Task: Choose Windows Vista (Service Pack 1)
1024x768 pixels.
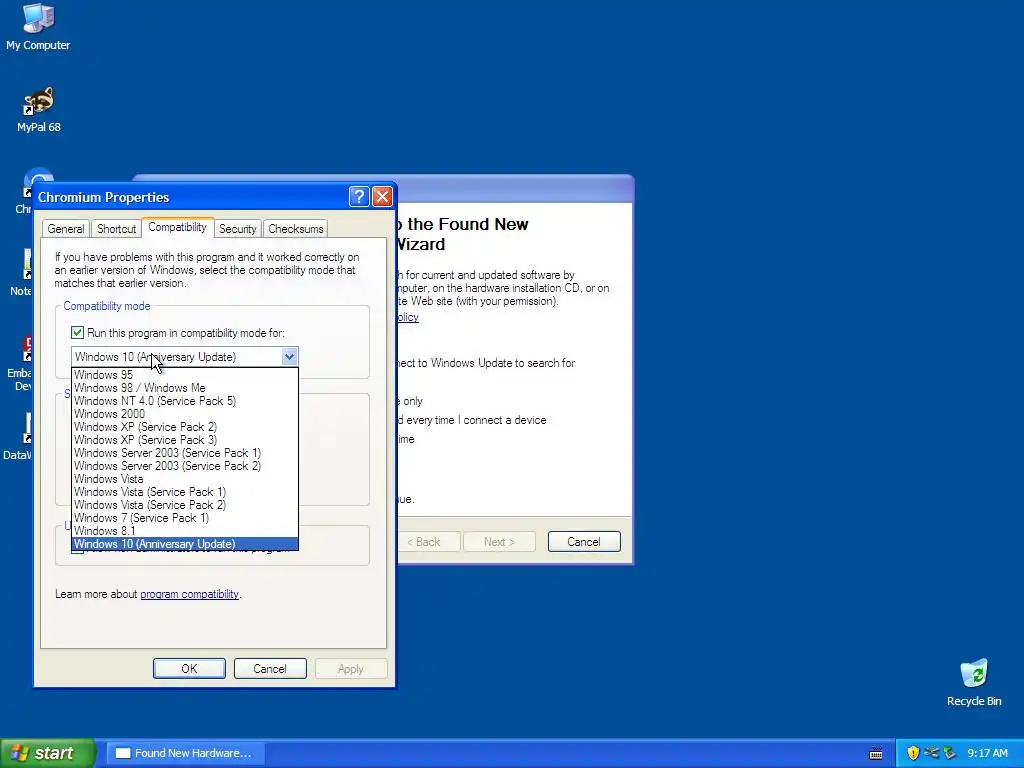Action: click(185, 492)
